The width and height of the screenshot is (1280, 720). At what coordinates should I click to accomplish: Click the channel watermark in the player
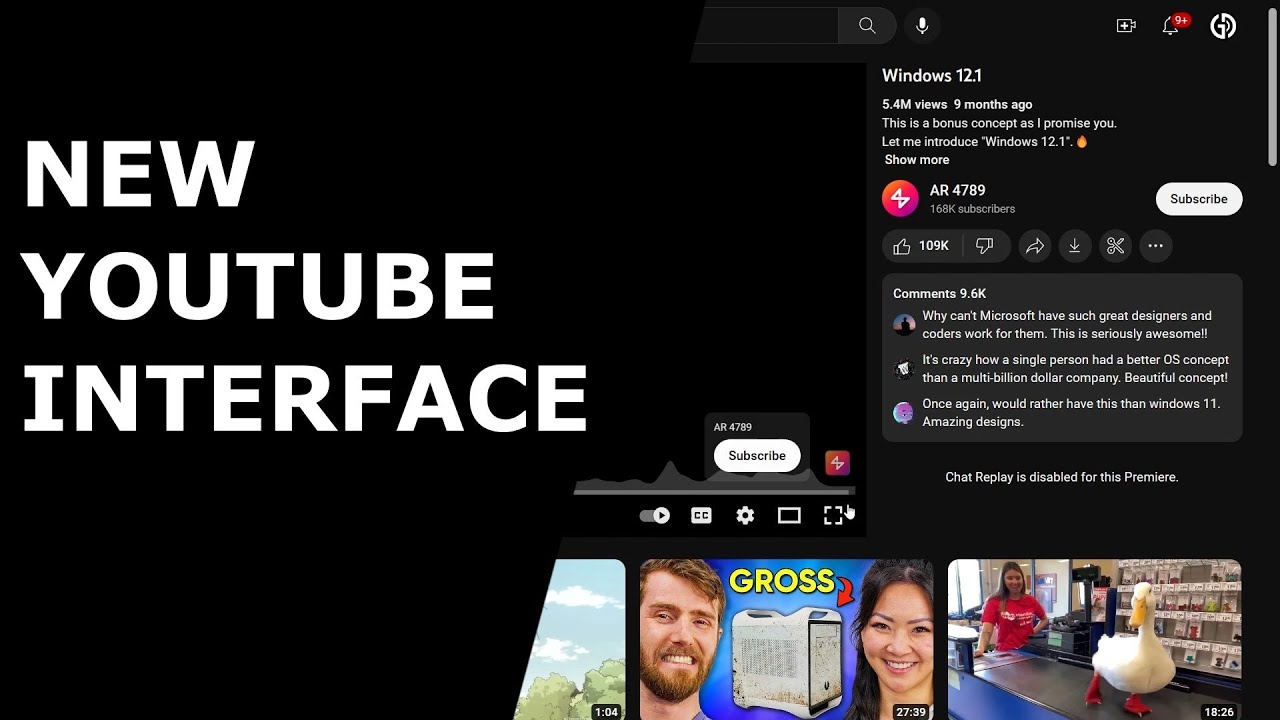pyautogui.click(x=837, y=462)
